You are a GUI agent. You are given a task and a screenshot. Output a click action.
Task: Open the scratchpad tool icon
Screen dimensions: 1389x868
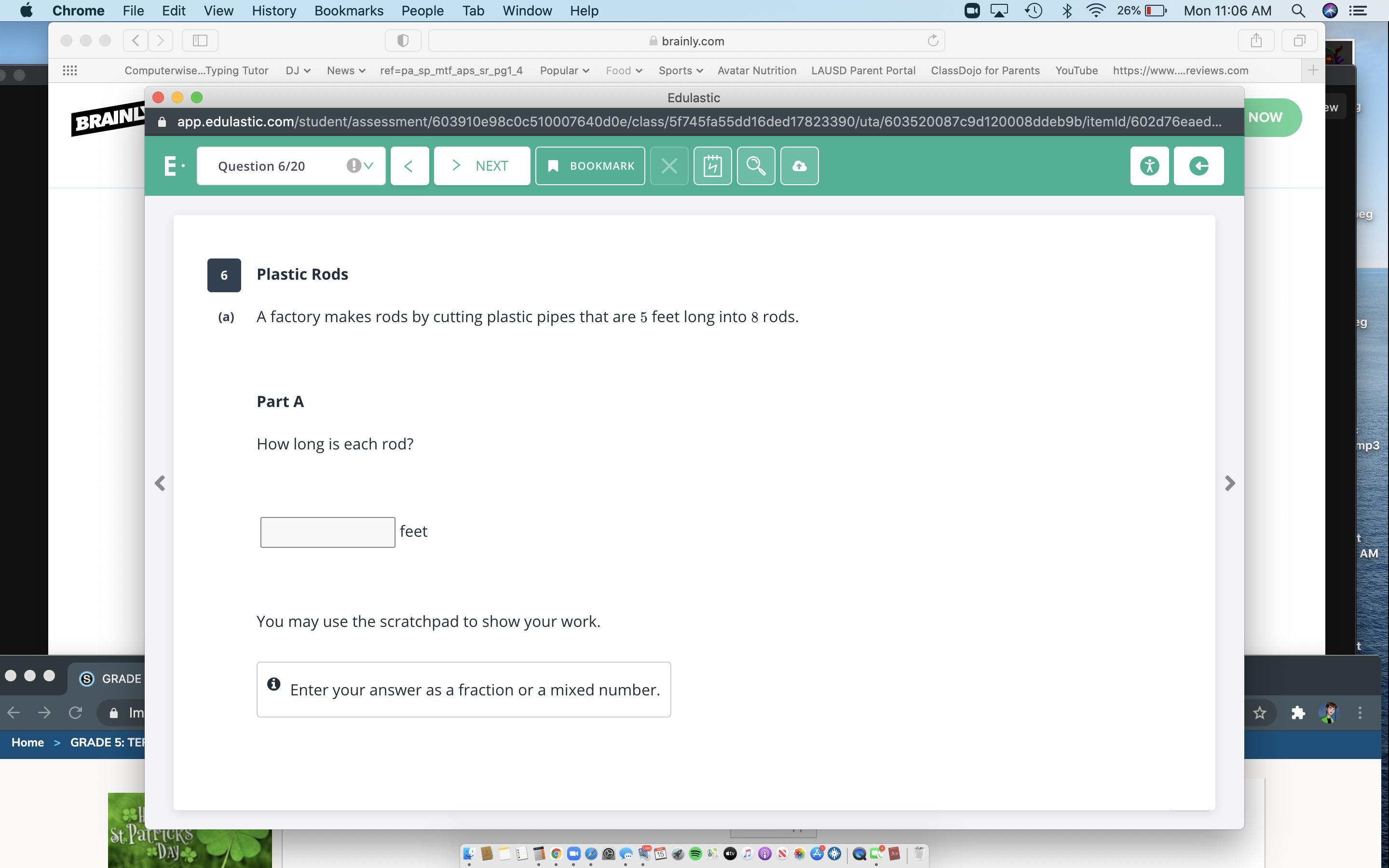tap(712, 166)
